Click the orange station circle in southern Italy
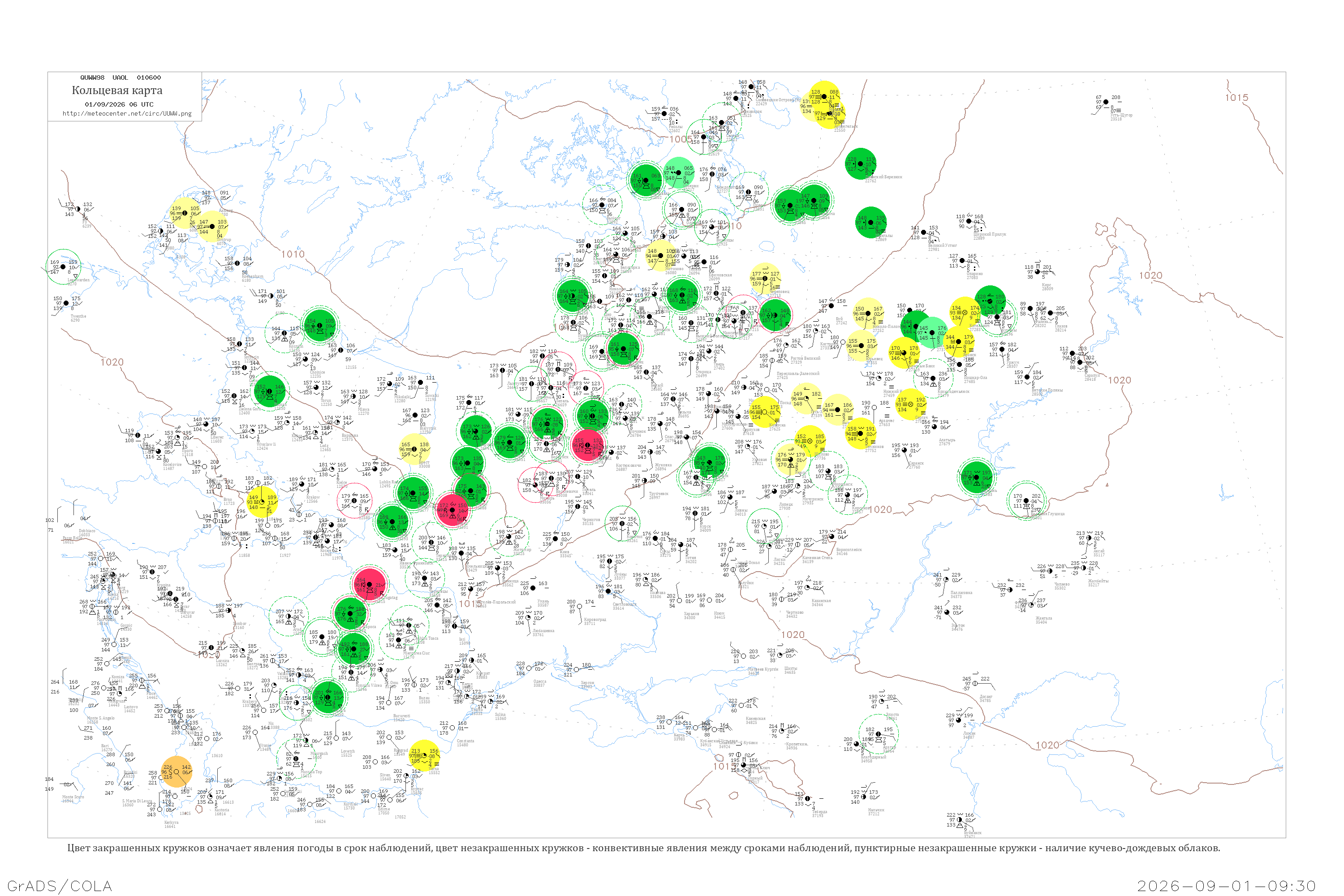The image size is (1344, 896). pos(177,771)
